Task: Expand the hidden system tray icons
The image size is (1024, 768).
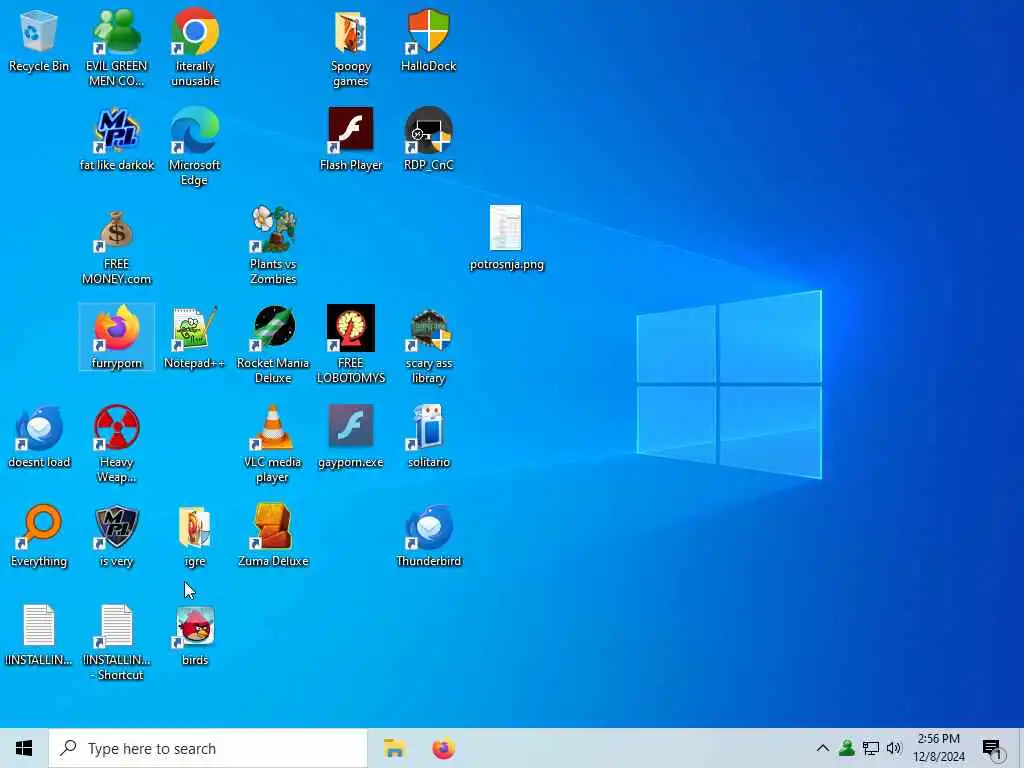Action: coord(823,748)
